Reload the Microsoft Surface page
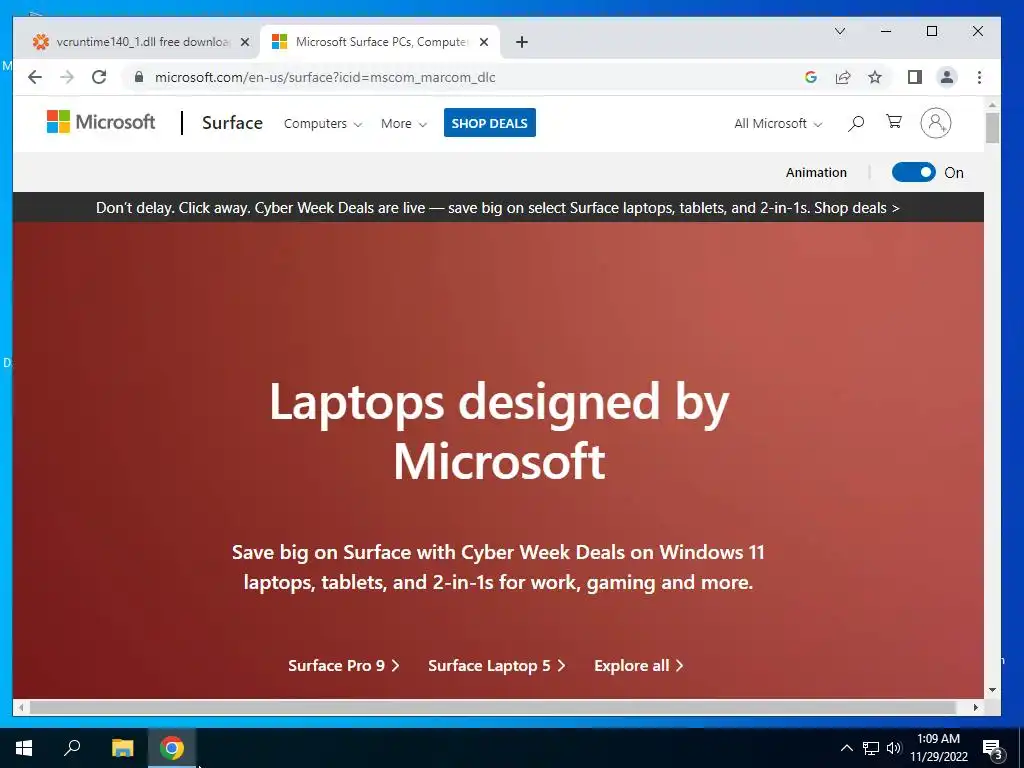 tap(99, 77)
